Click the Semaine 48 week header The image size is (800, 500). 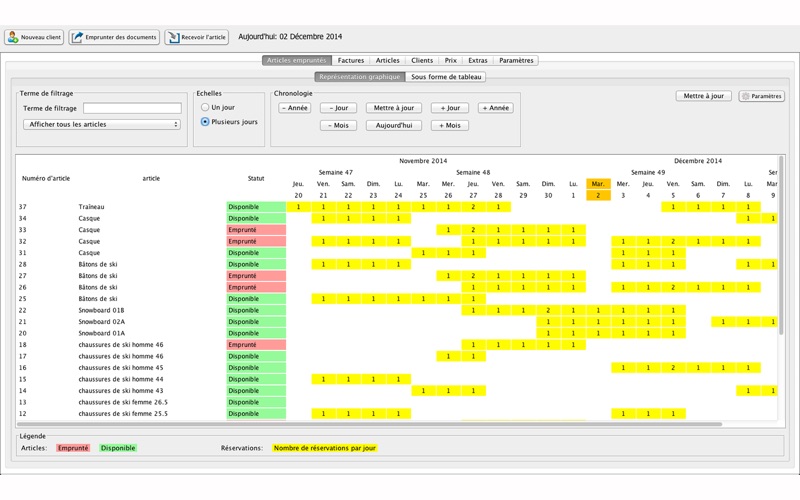(x=473, y=172)
